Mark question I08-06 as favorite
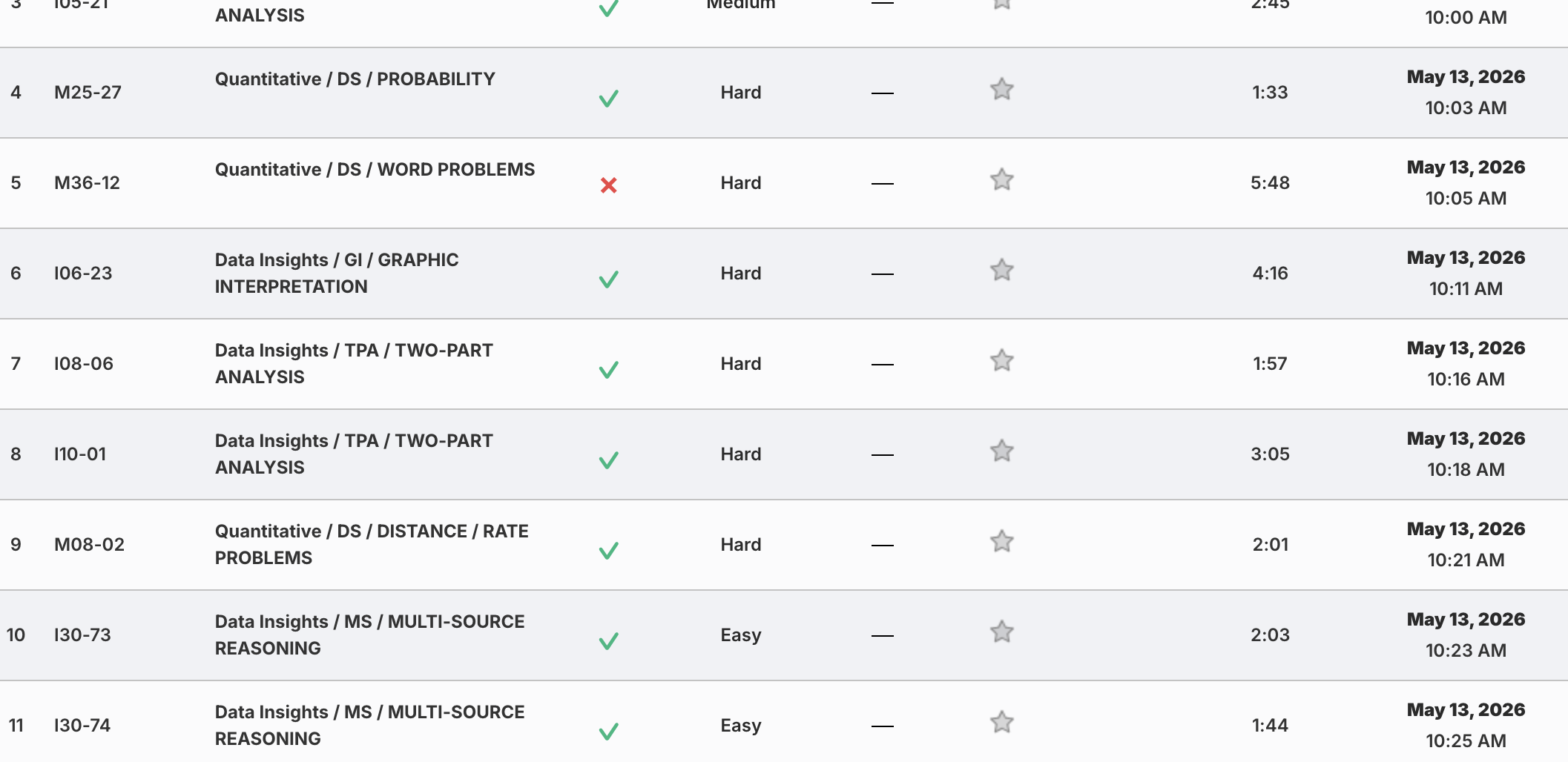1568x762 pixels. coord(1001,361)
